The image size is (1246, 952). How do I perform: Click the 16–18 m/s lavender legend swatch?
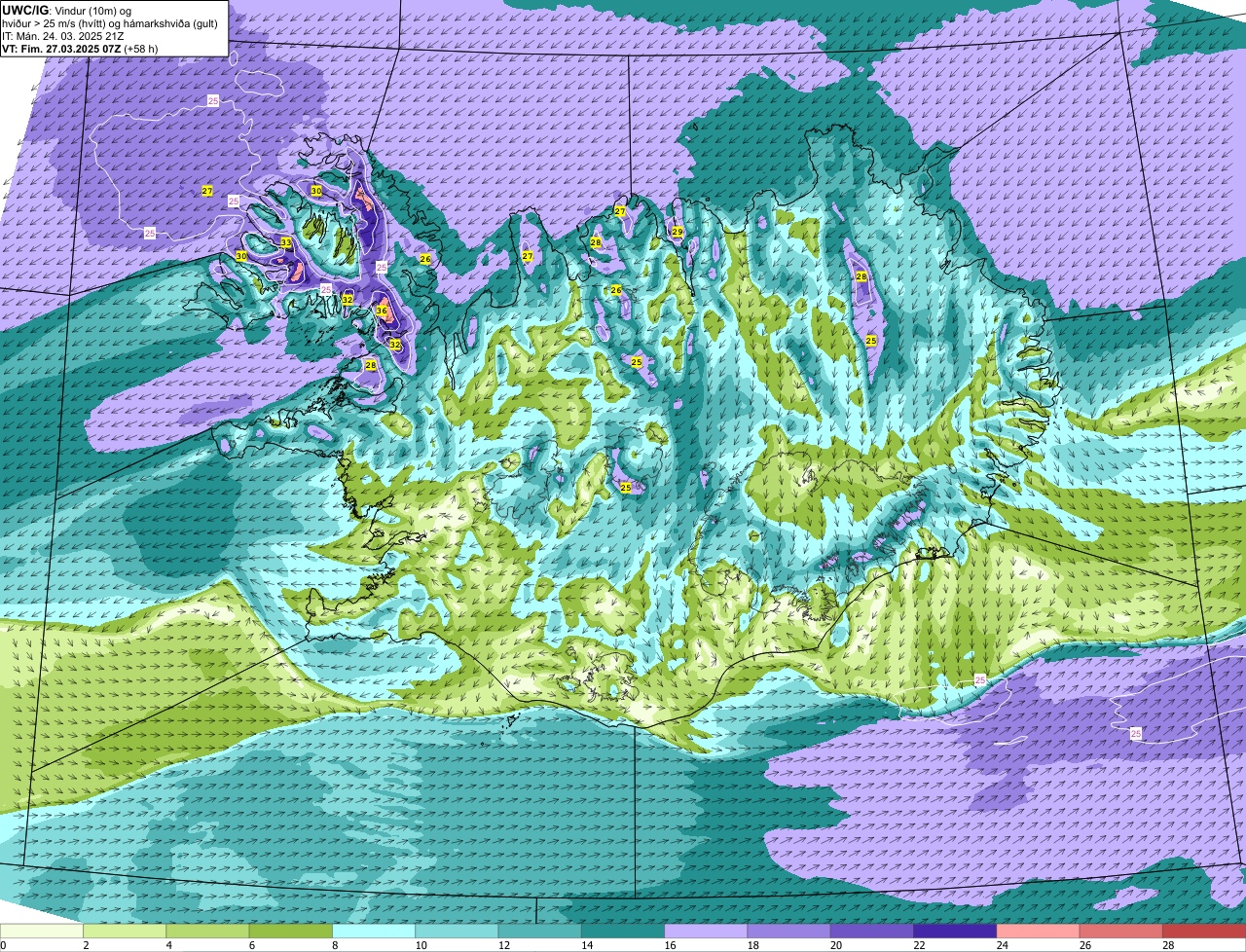coord(706,931)
